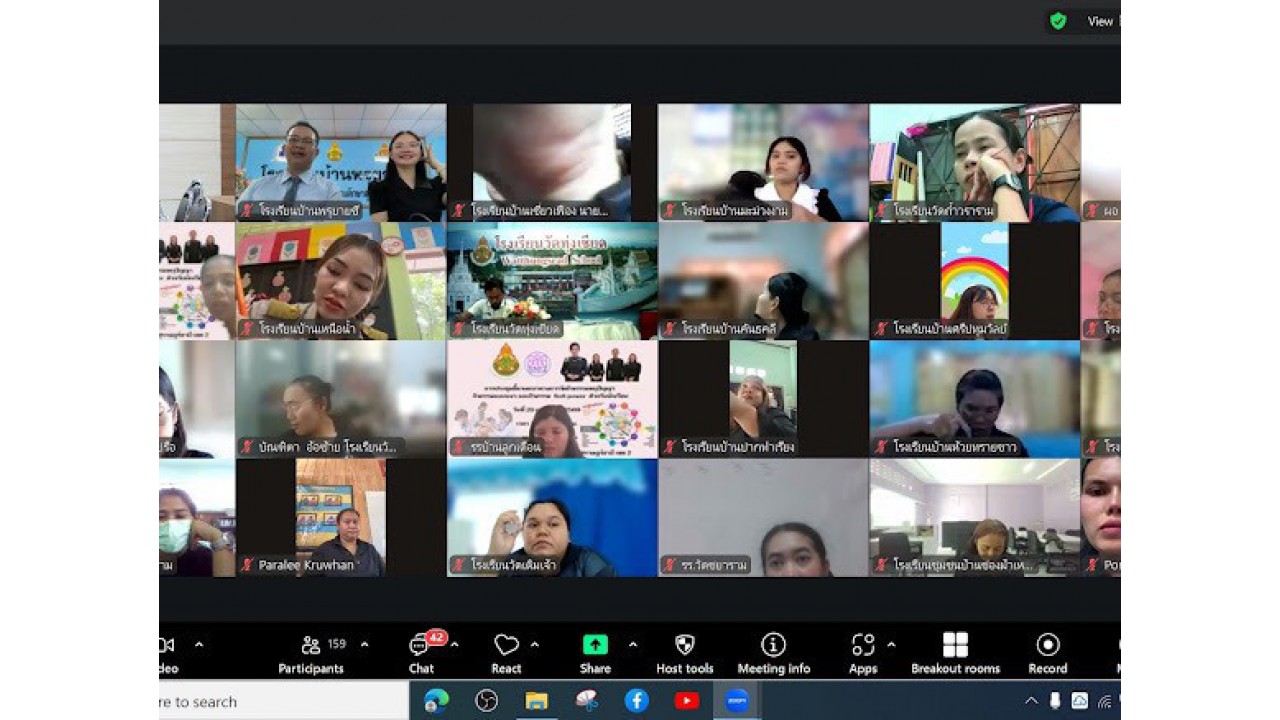Open Breakout rooms
1280x720 pixels.
point(955,652)
